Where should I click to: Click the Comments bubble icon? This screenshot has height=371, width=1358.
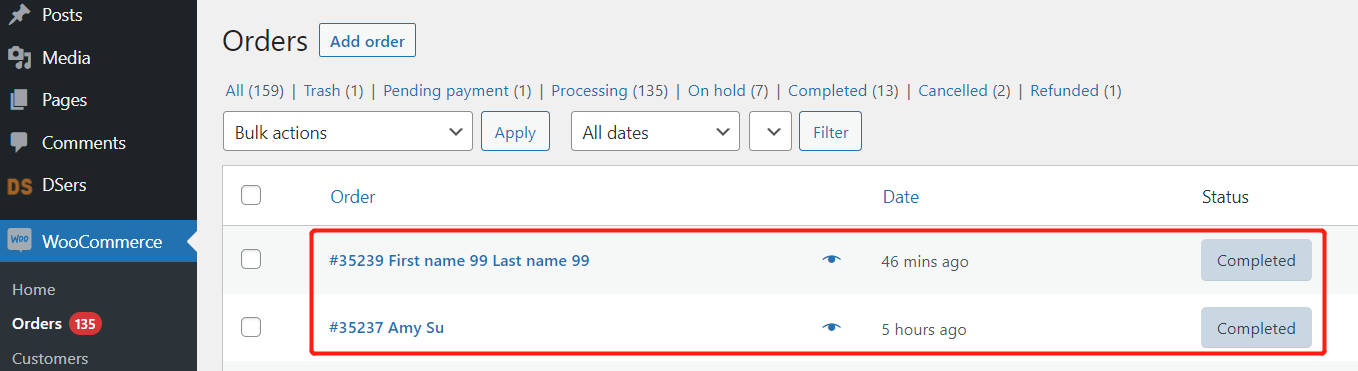coord(19,142)
